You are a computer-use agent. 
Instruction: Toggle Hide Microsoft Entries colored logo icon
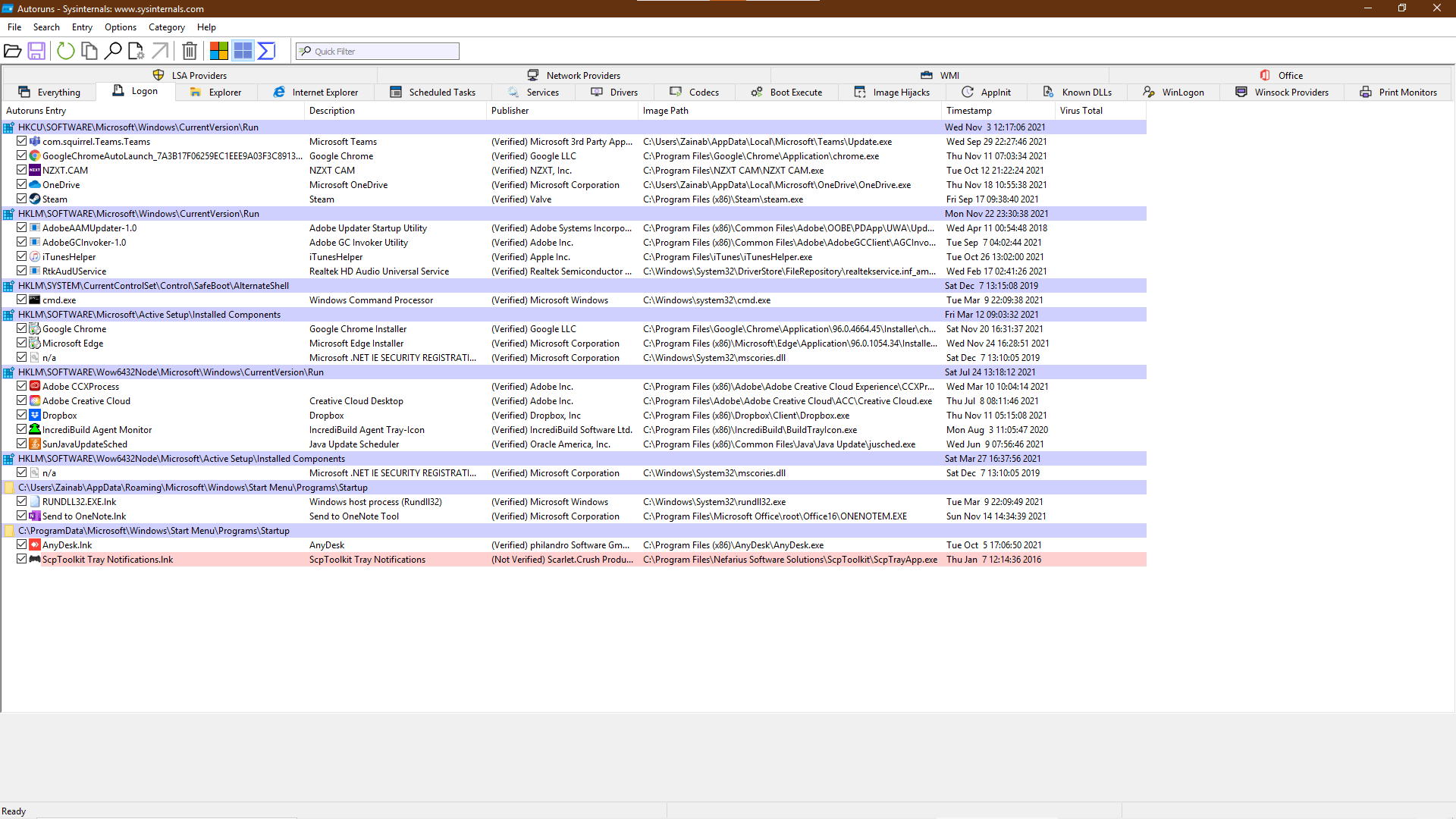coord(219,51)
